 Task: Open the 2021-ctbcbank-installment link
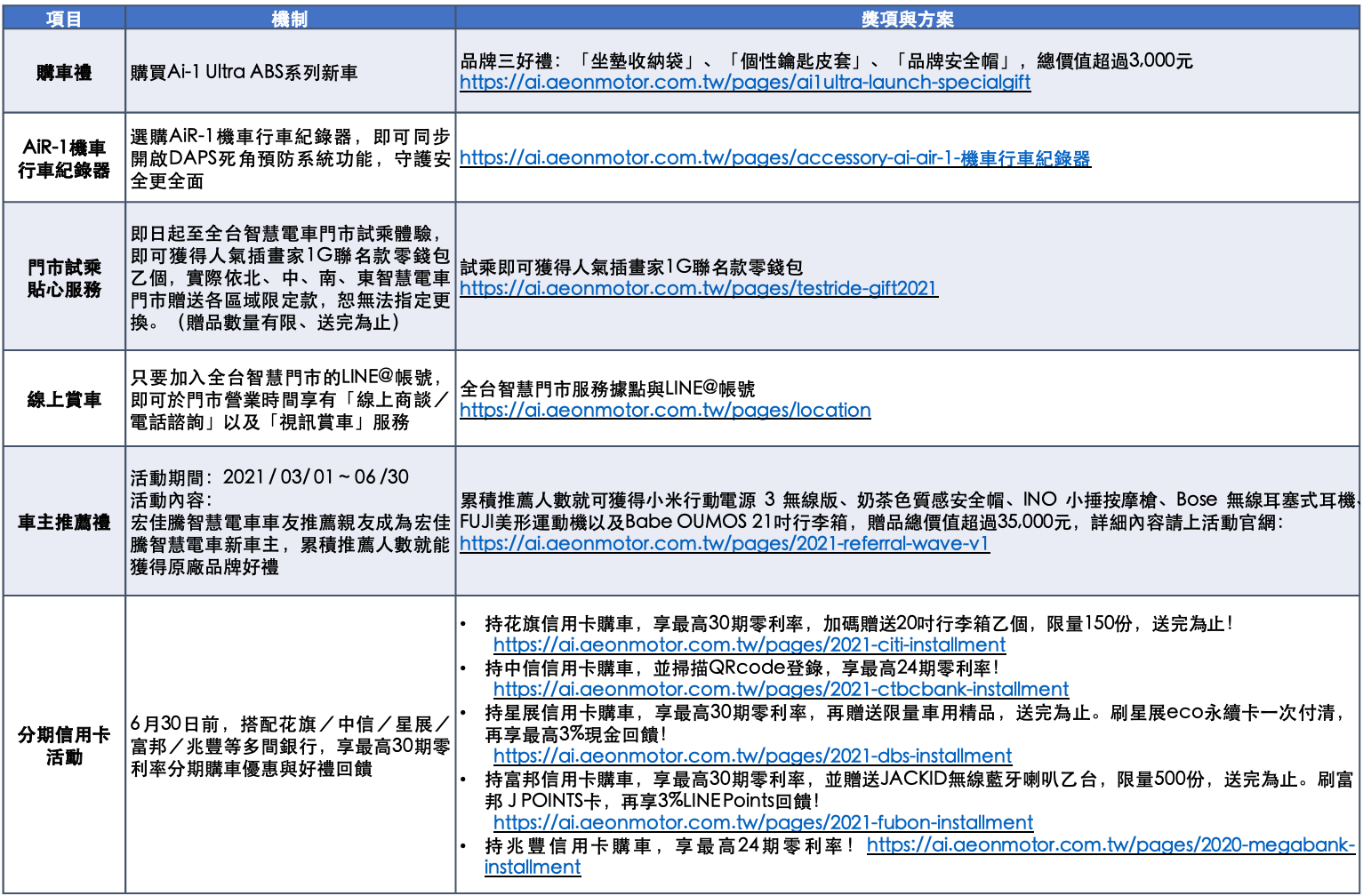pos(781,690)
